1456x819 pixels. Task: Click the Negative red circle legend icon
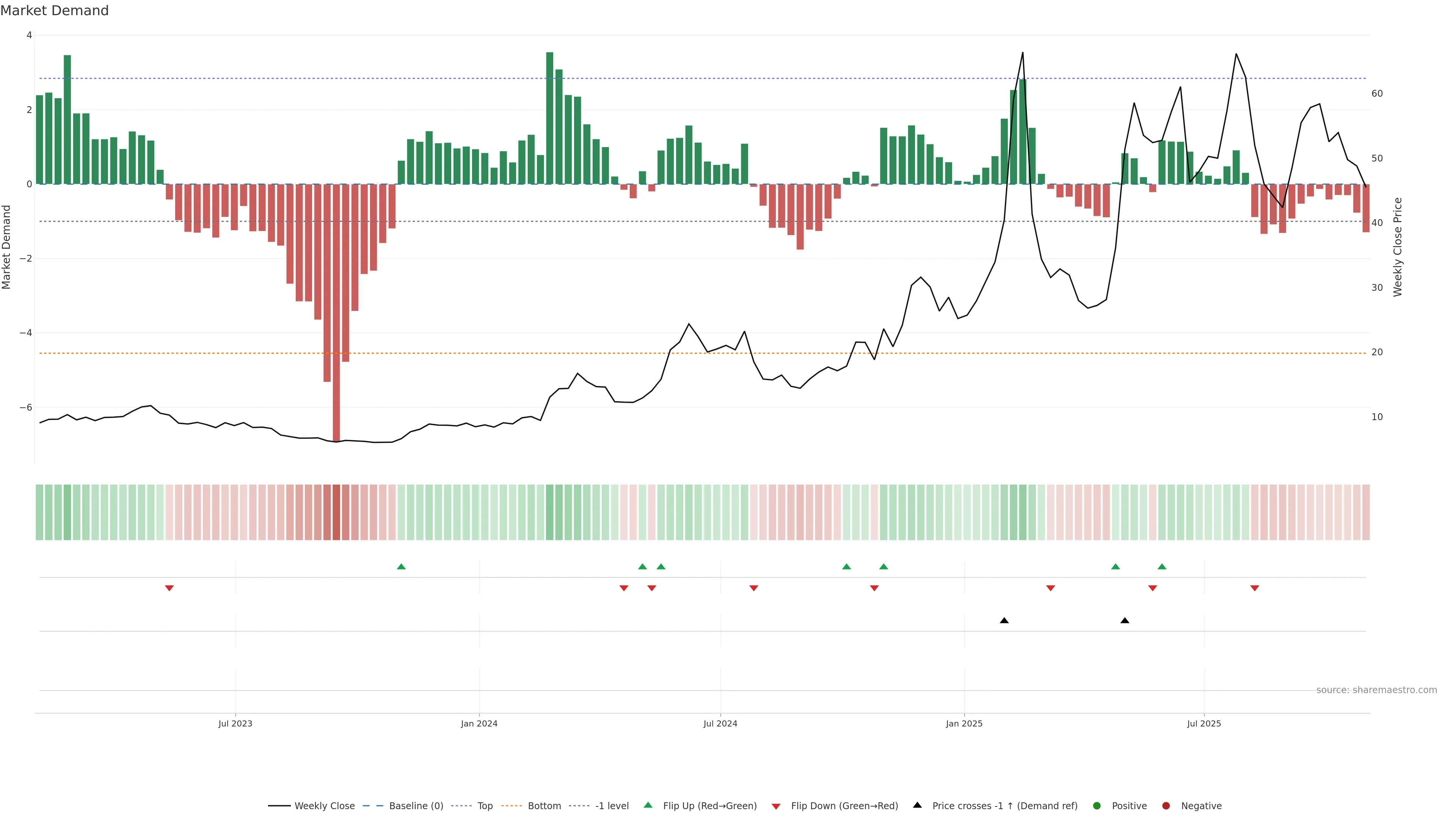tap(1166, 806)
